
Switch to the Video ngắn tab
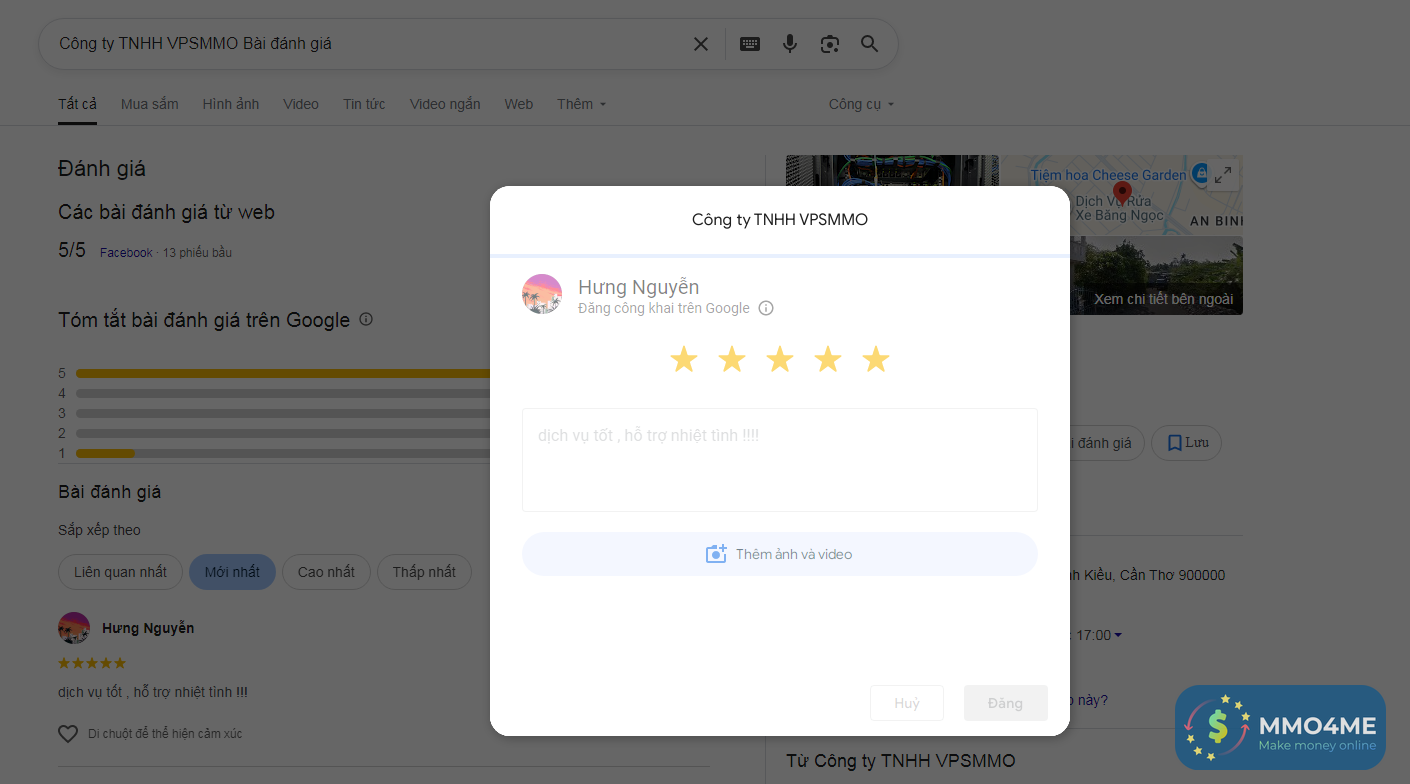[x=445, y=104]
